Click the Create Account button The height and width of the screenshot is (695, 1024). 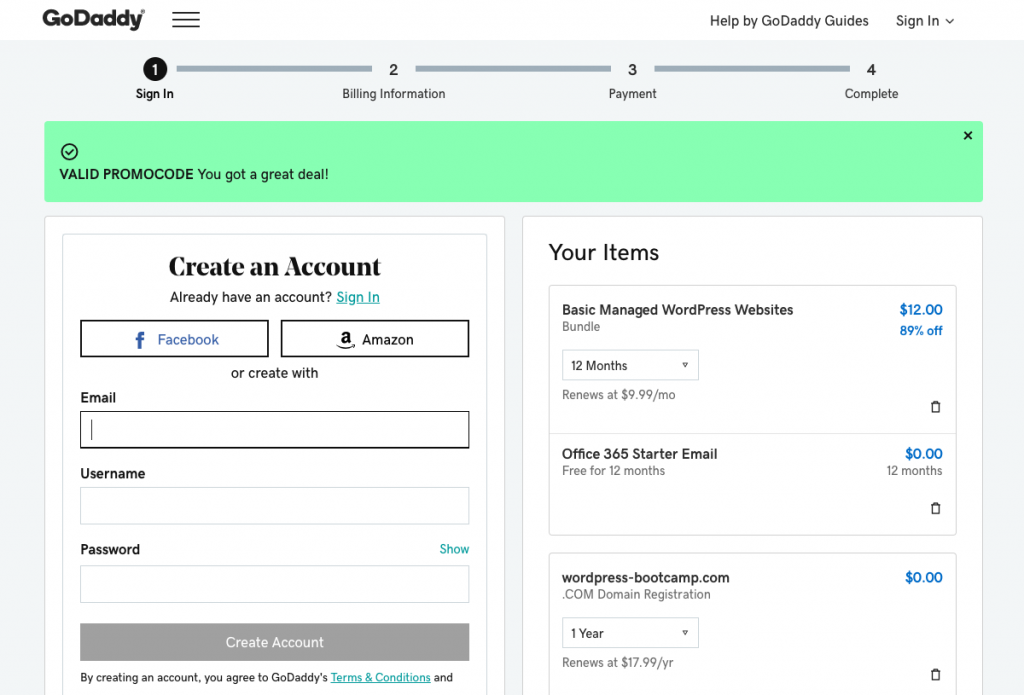[x=274, y=642]
